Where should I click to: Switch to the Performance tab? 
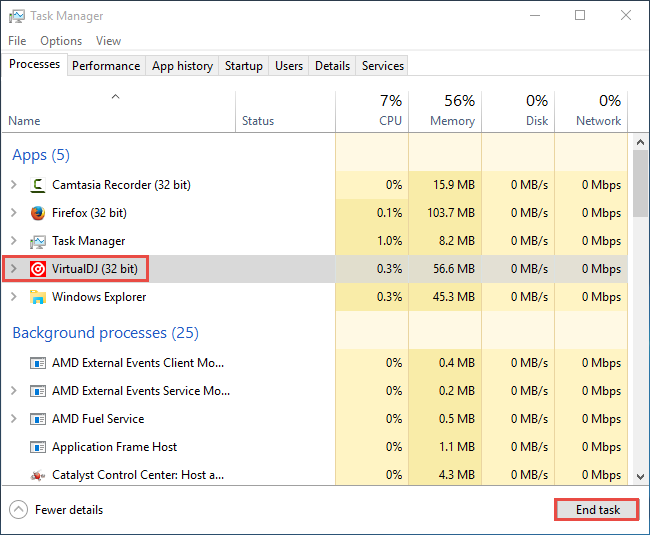click(106, 66)
